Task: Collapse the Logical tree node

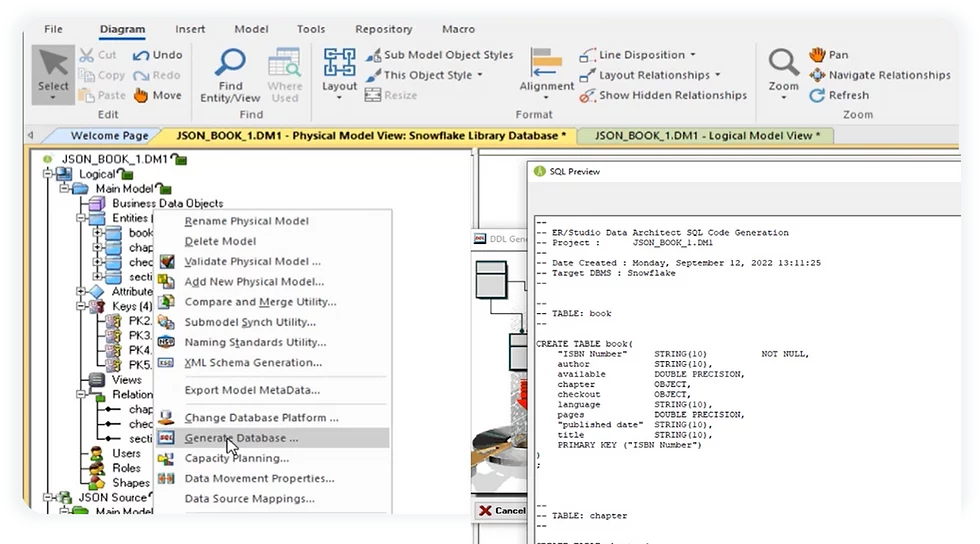Action: 48,174
